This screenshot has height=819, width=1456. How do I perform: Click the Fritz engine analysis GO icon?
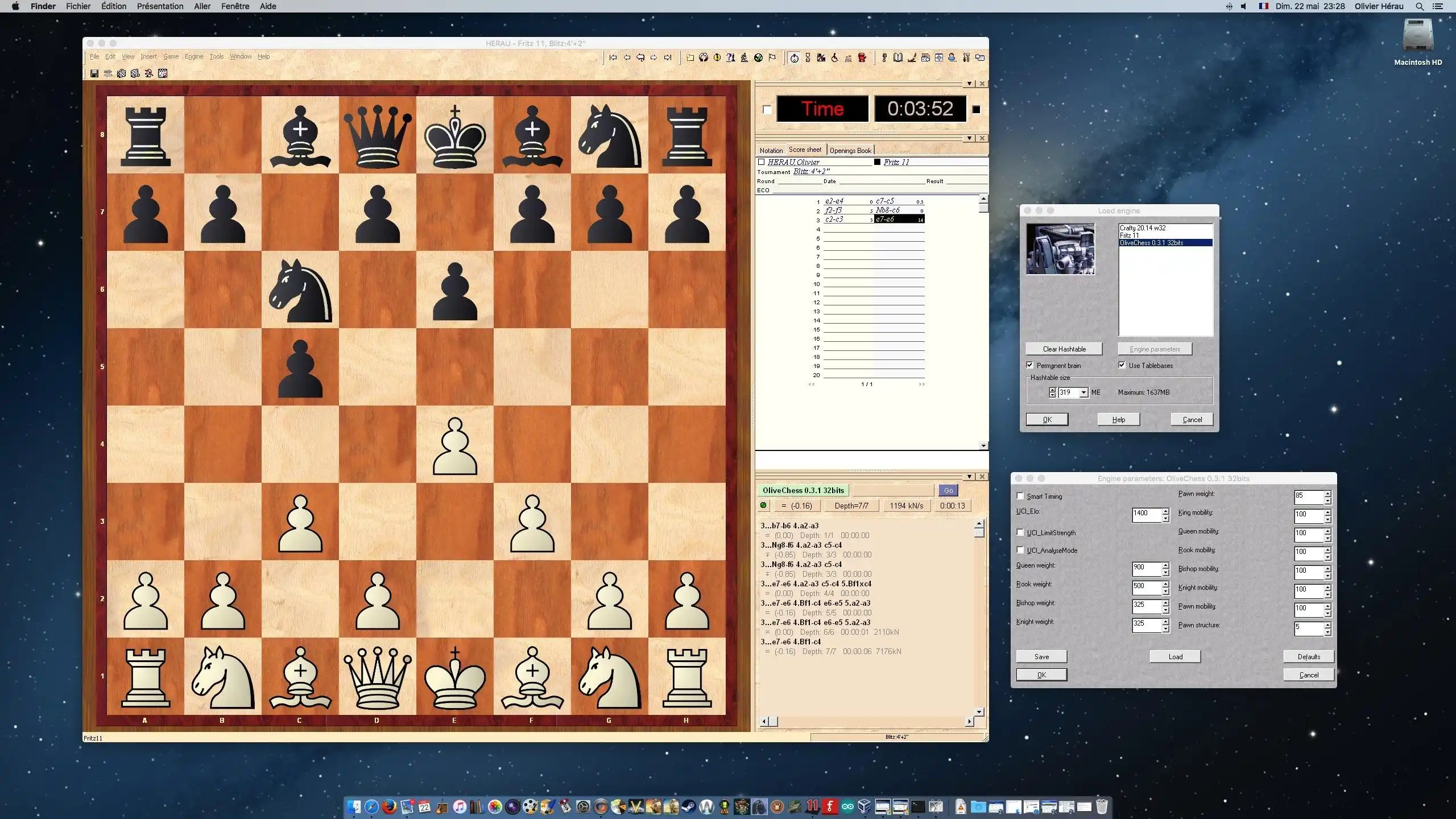click(948, 490)
